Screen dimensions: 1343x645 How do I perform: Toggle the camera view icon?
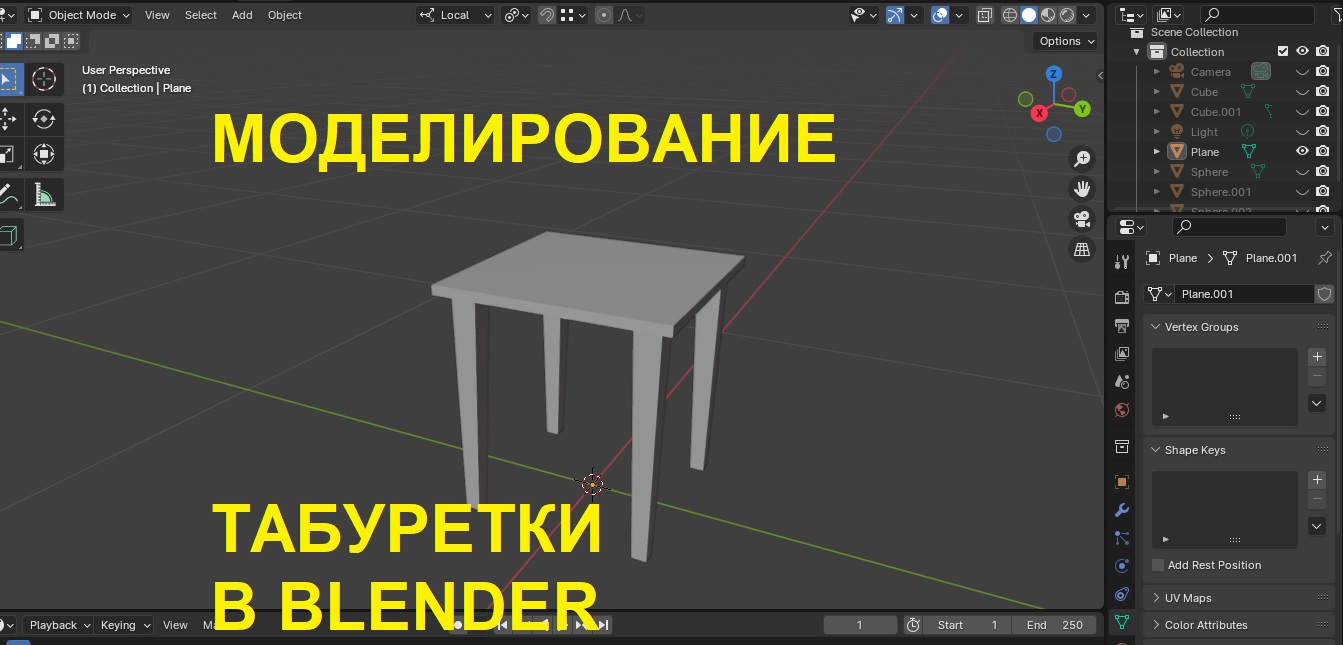[1082, 219]
